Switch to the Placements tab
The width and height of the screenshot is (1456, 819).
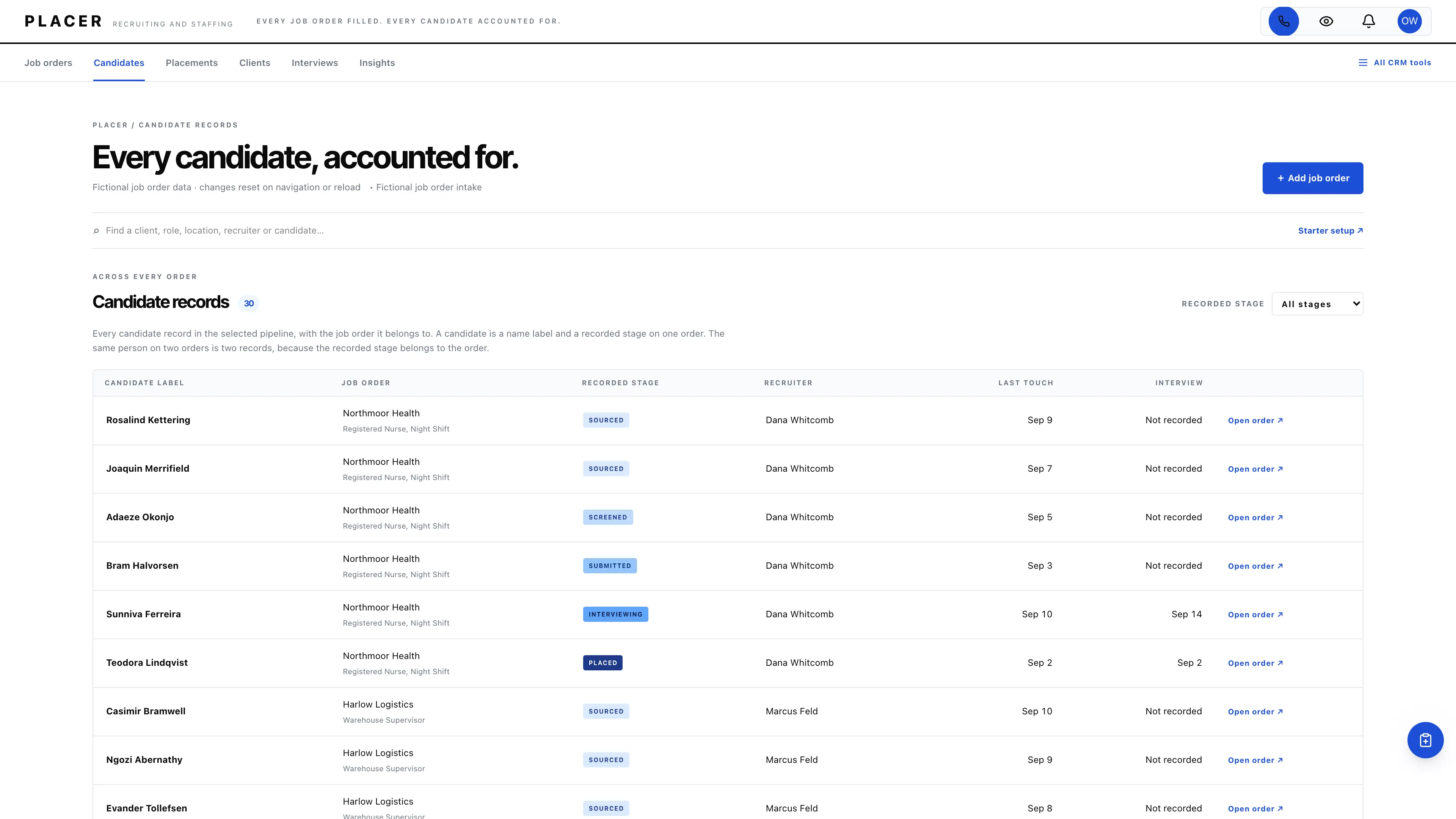tap(191, 63)
